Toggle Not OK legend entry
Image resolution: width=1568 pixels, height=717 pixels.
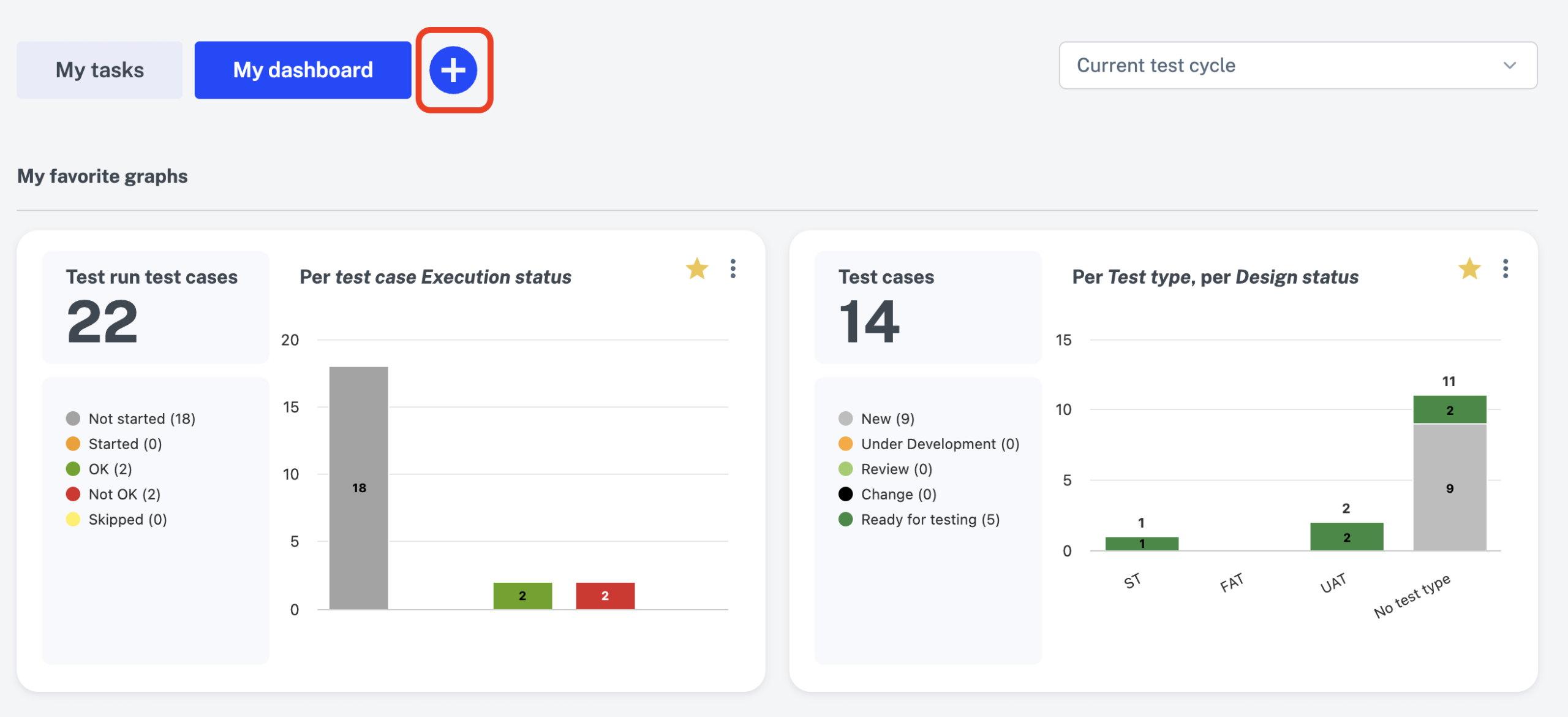point(124,494)
